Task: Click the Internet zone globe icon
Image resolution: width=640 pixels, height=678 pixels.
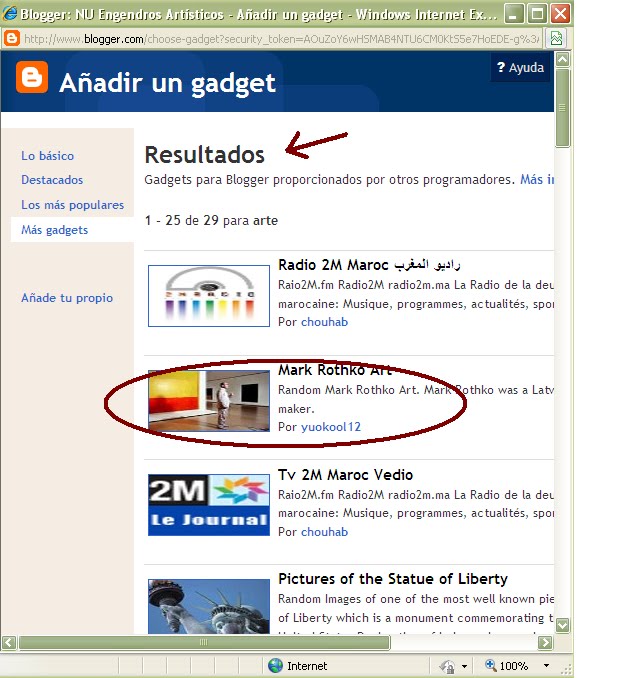Action: coord(275,665)
